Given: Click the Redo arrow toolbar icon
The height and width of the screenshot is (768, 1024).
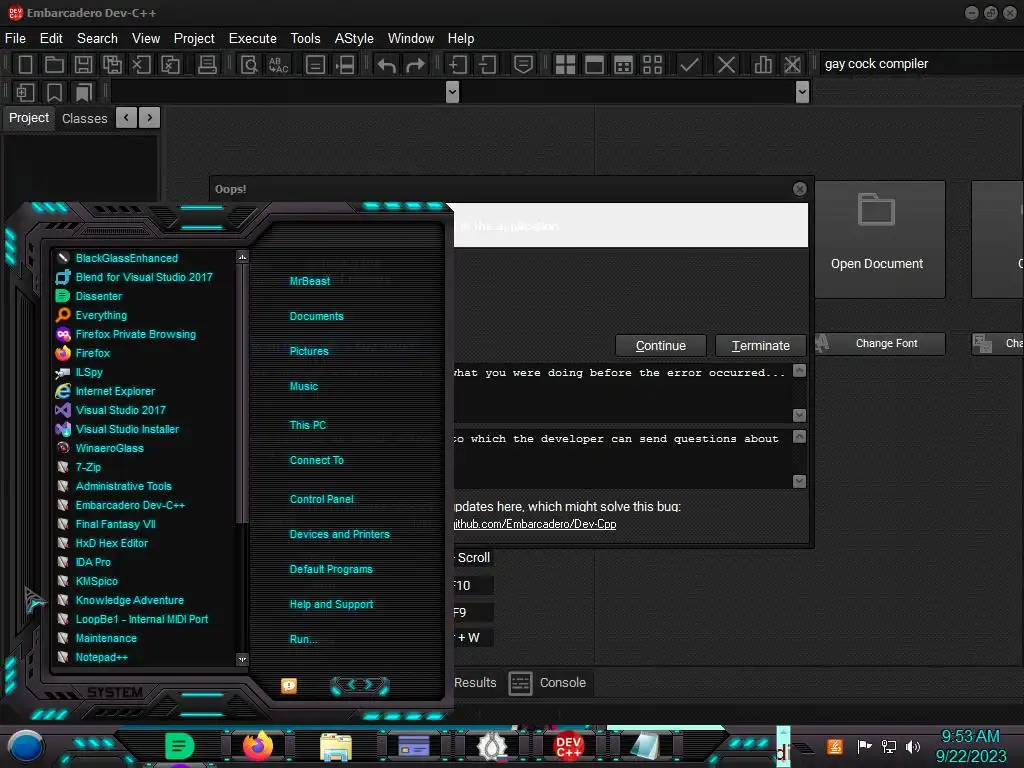Looking at the screenshot, I should pos(415,64).
